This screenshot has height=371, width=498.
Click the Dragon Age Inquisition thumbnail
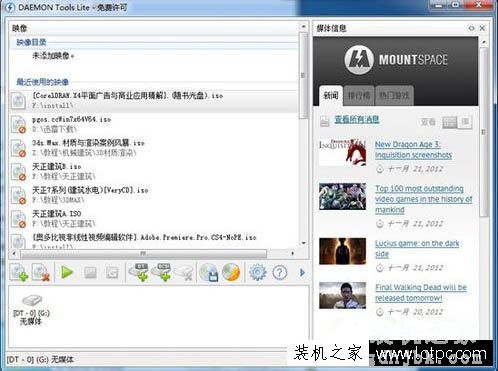tap(342, 152)
